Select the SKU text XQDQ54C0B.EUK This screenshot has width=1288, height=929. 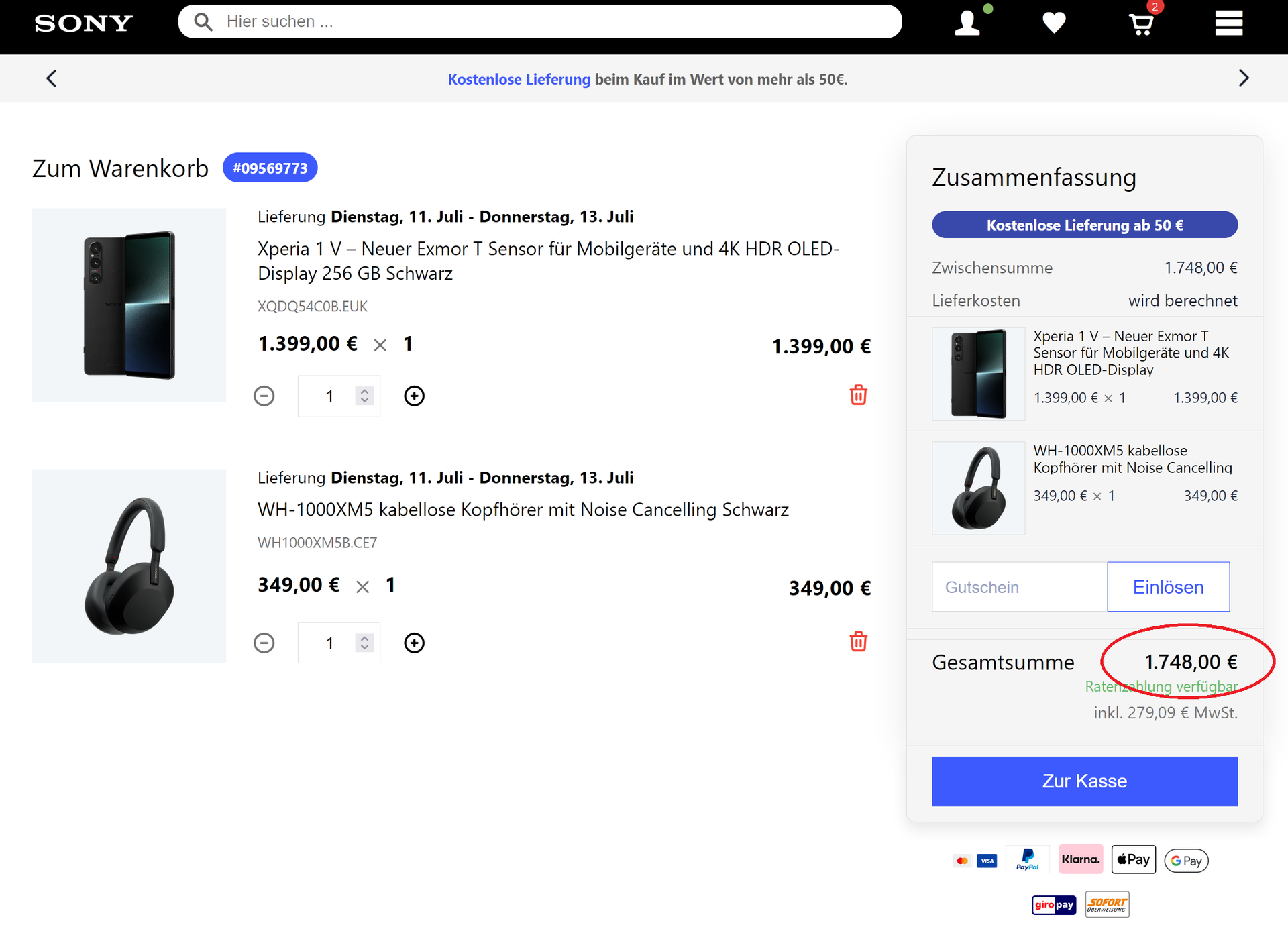[313, 307]
